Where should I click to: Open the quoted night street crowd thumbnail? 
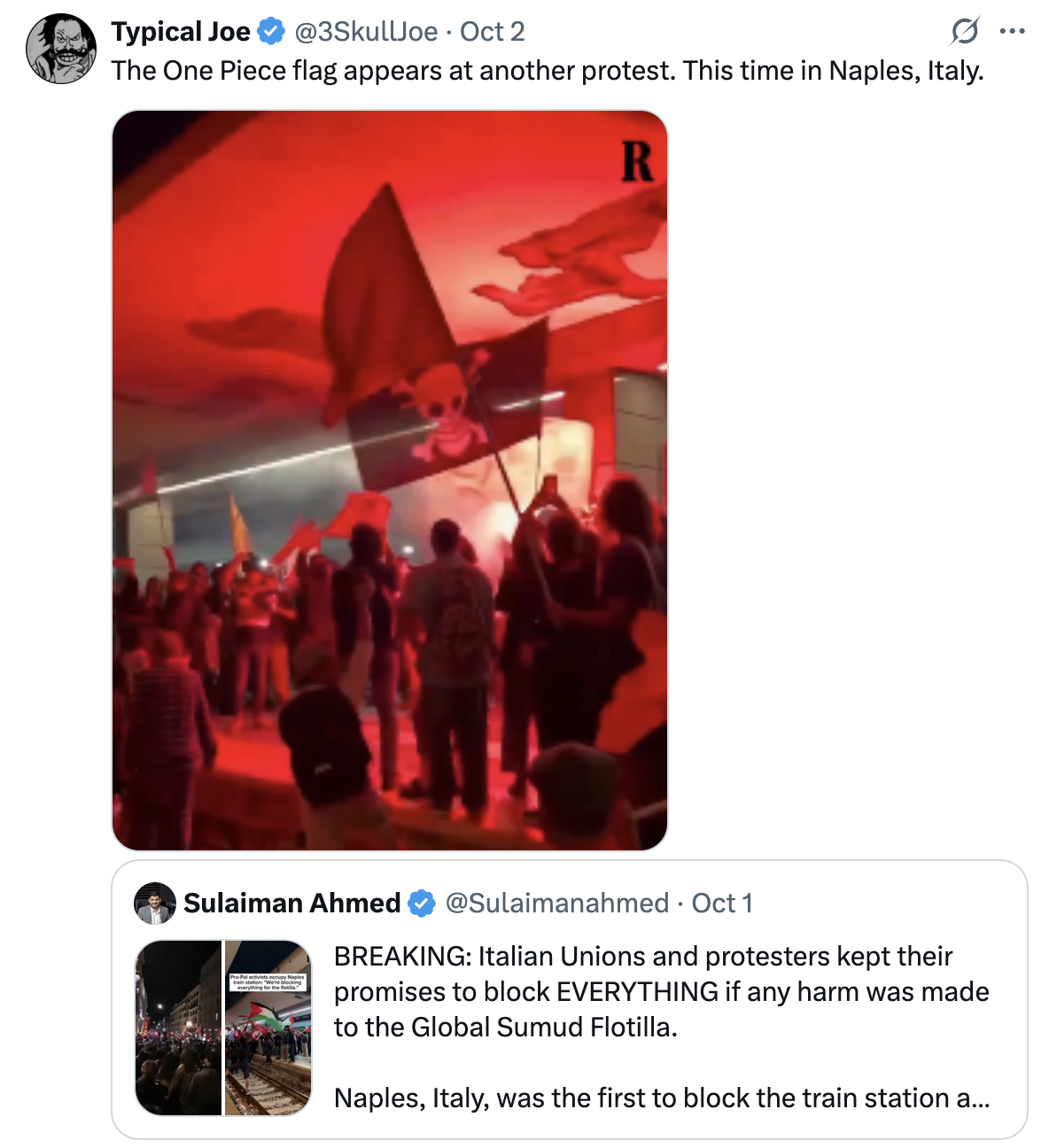pyautogui.click(x=178, y=1028)
